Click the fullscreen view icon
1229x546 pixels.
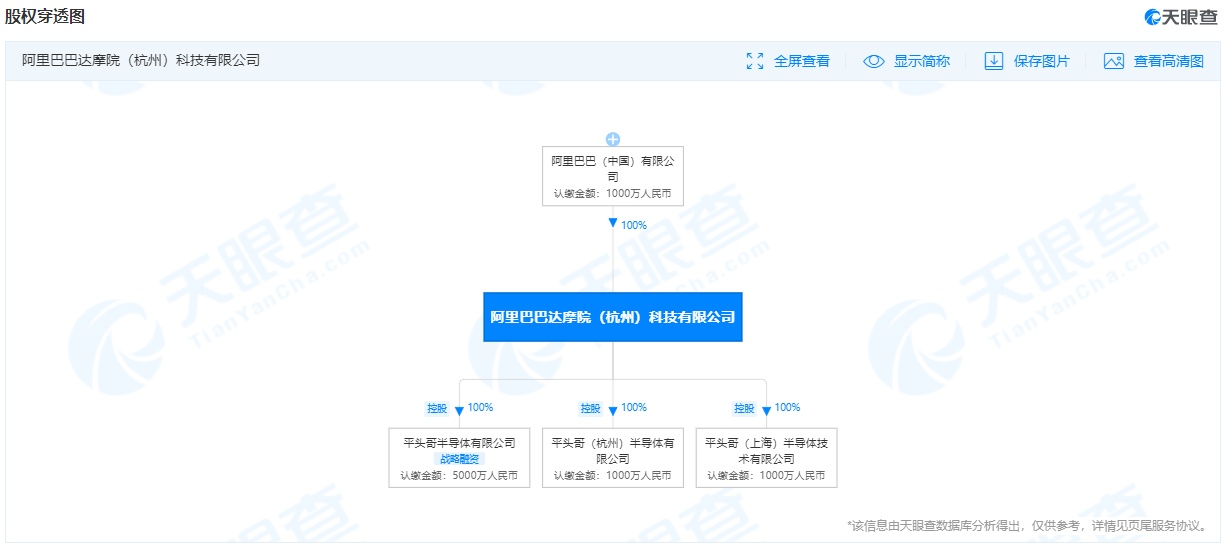(755, 61)
